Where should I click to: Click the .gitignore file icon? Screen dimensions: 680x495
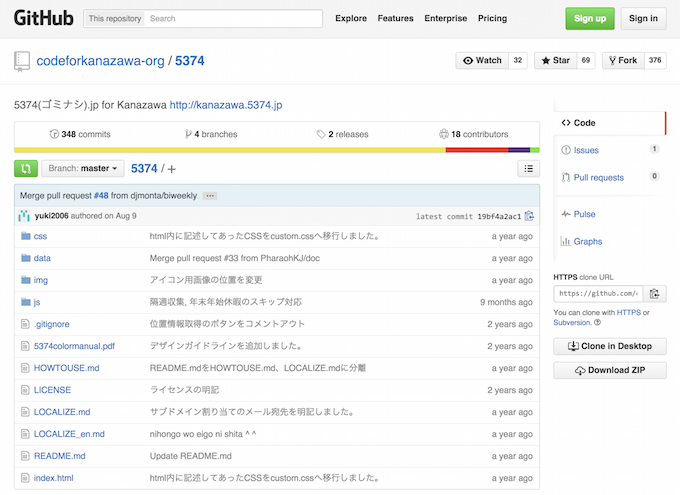[25, 324]
